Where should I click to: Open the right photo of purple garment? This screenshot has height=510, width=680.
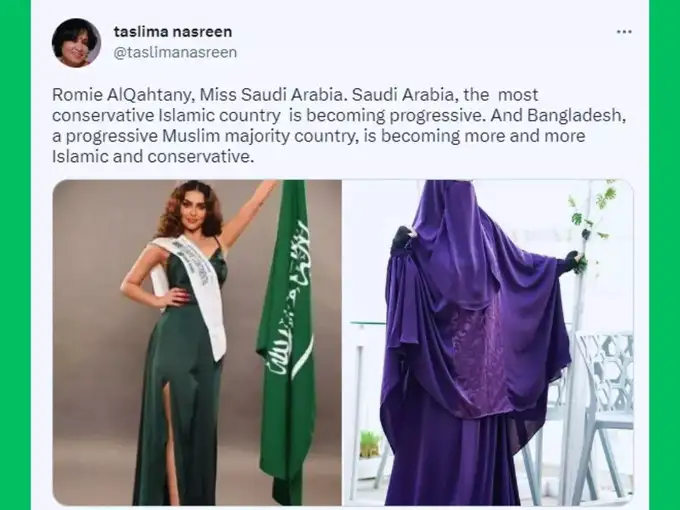click(x=488, y=343)
